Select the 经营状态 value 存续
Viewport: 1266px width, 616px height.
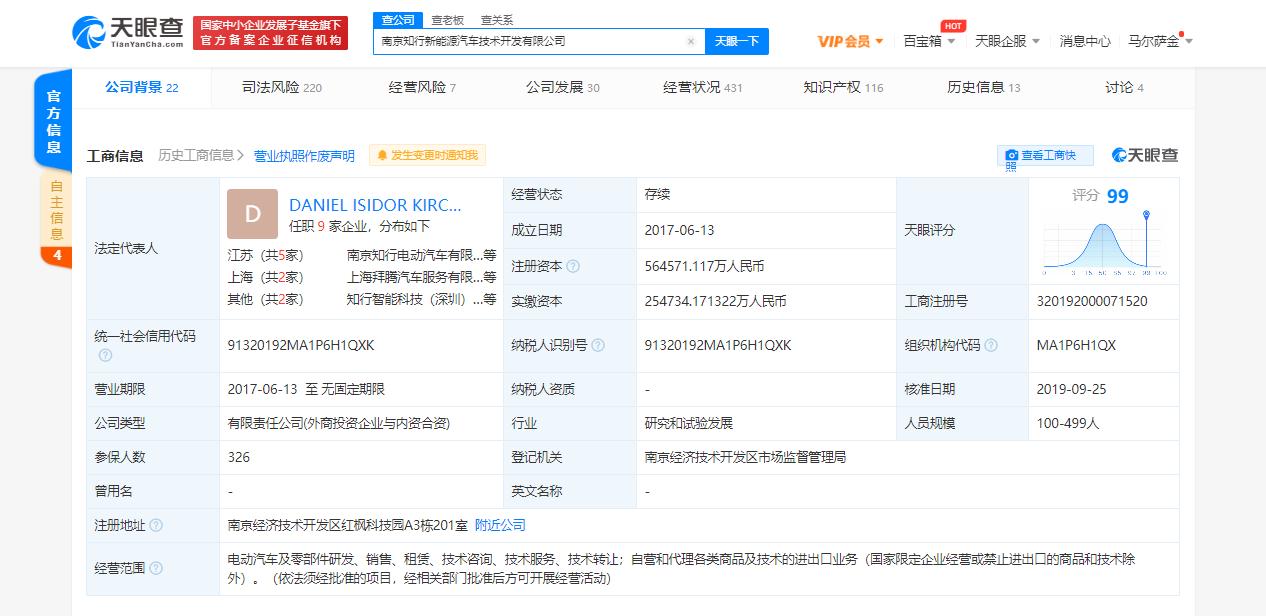(657, 194)
